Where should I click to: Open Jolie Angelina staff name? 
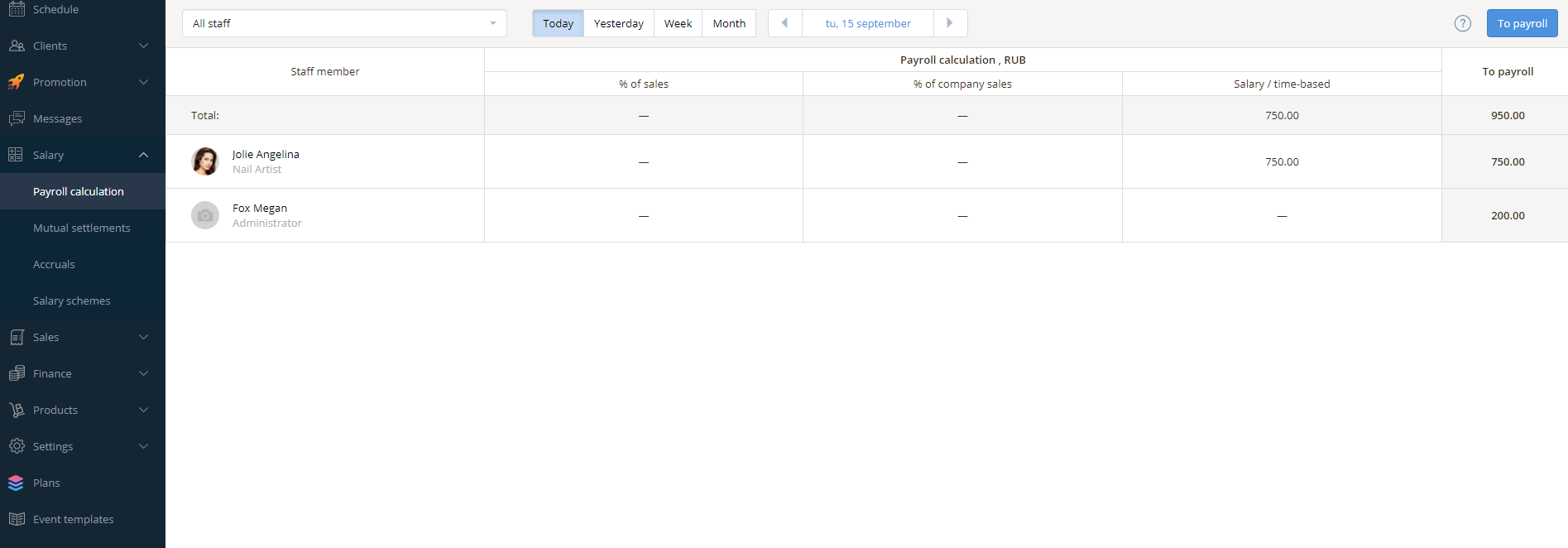click(x=266, y=154)
